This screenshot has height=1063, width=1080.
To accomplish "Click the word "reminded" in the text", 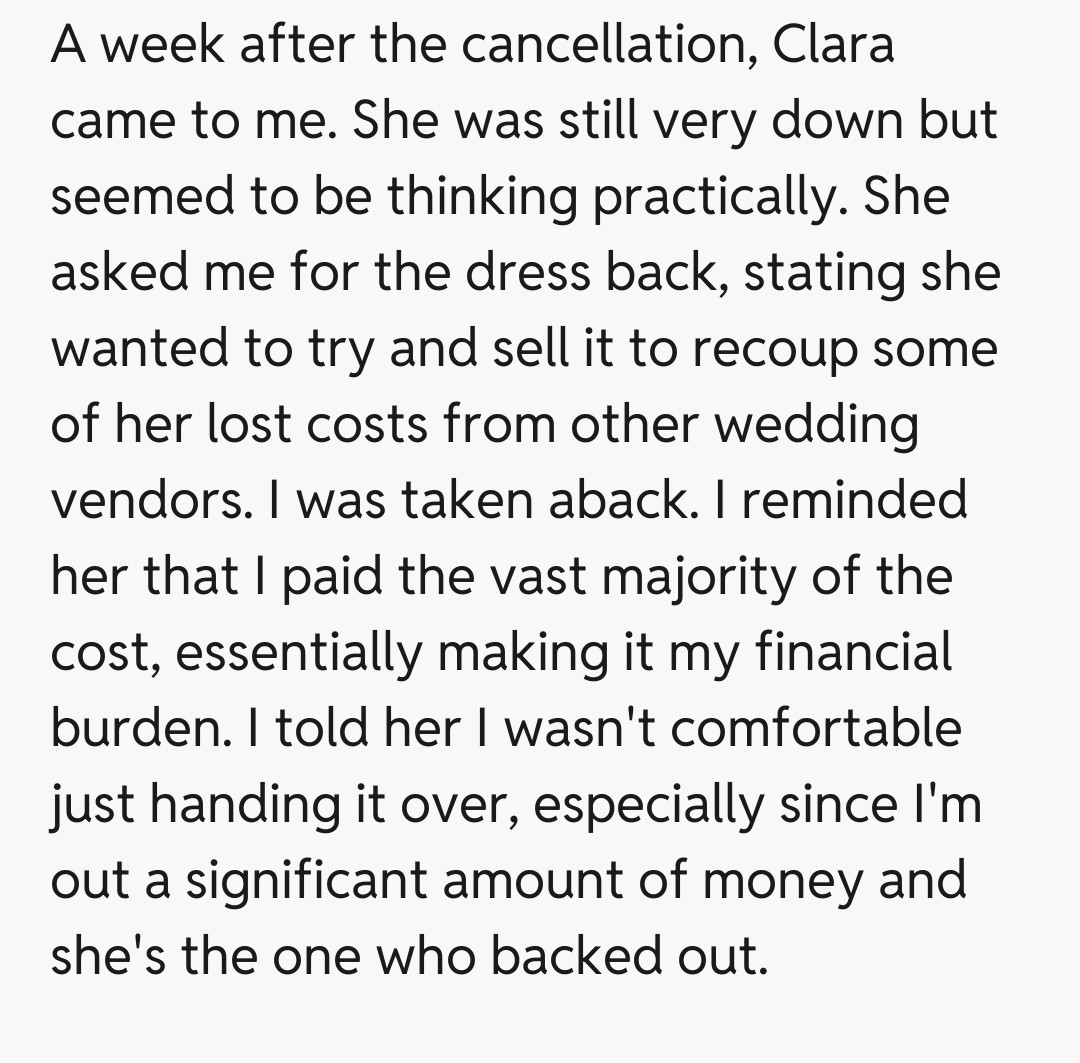I will (854, 502).
